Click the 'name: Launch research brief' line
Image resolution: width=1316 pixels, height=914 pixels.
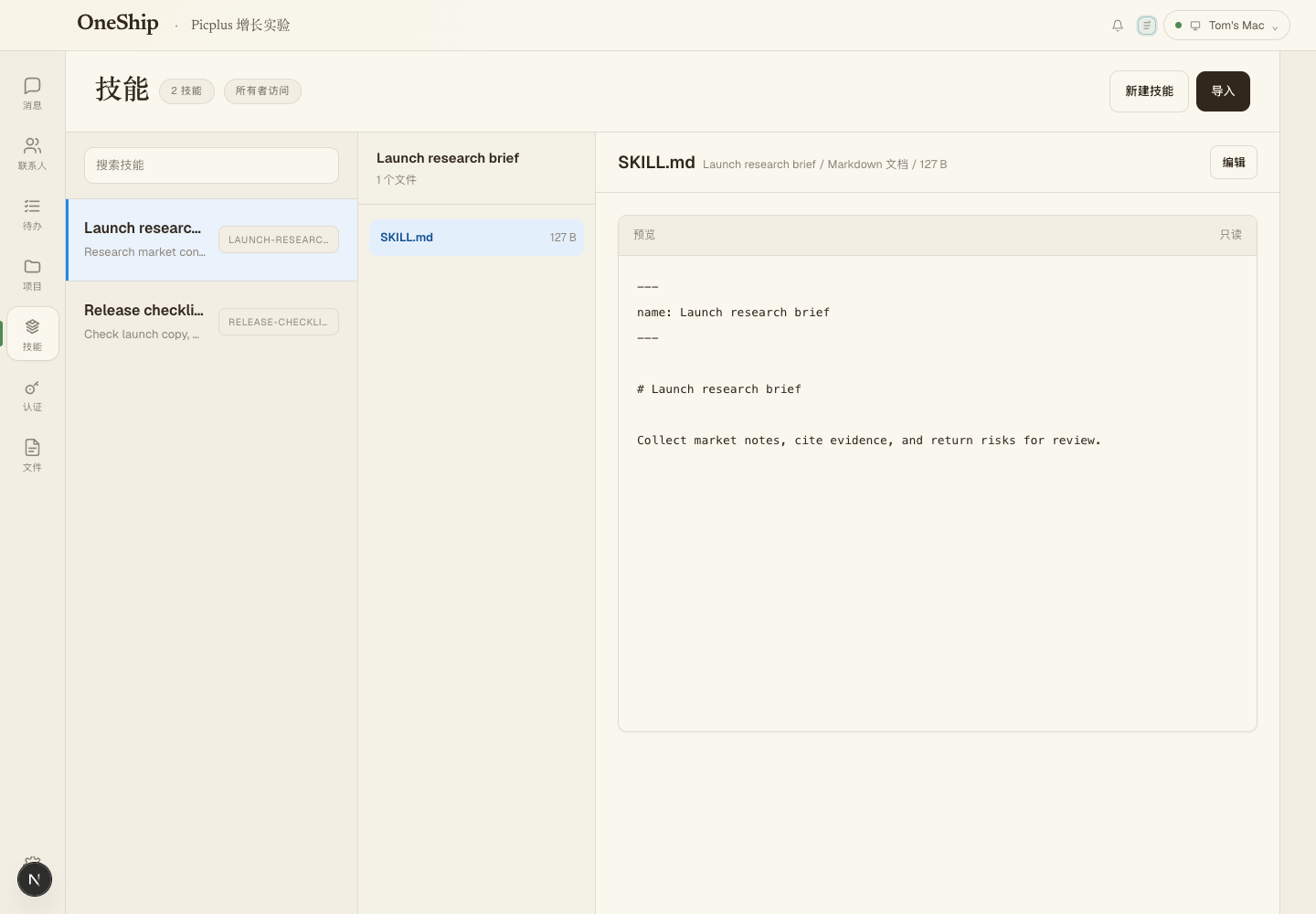pyautogui.click(x=733, y=313)
